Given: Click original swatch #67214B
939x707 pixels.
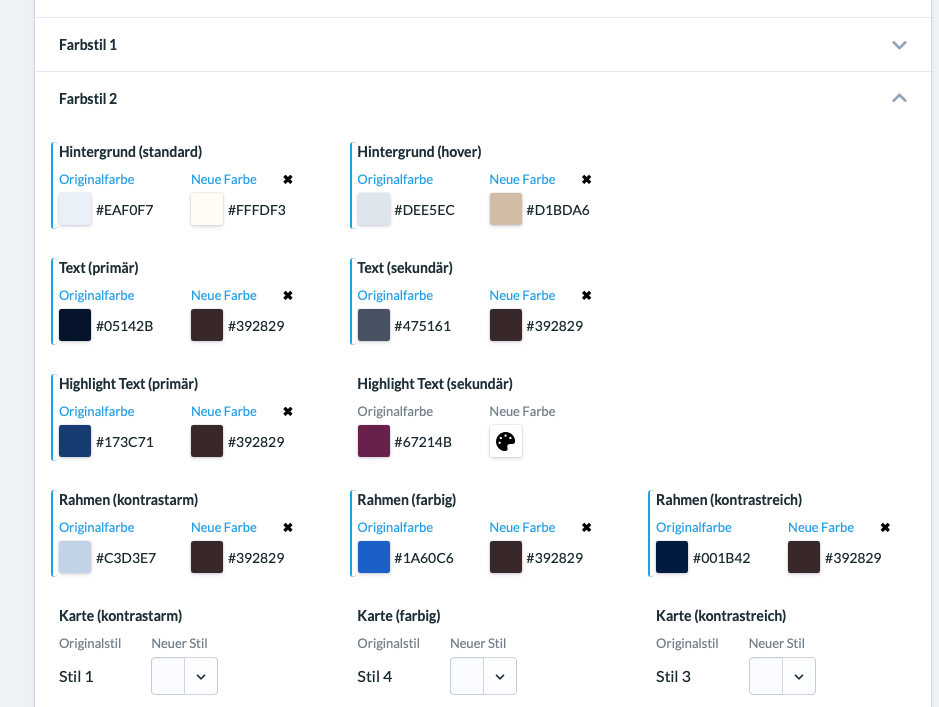Looking at the screenshot, I should point(374,441).
